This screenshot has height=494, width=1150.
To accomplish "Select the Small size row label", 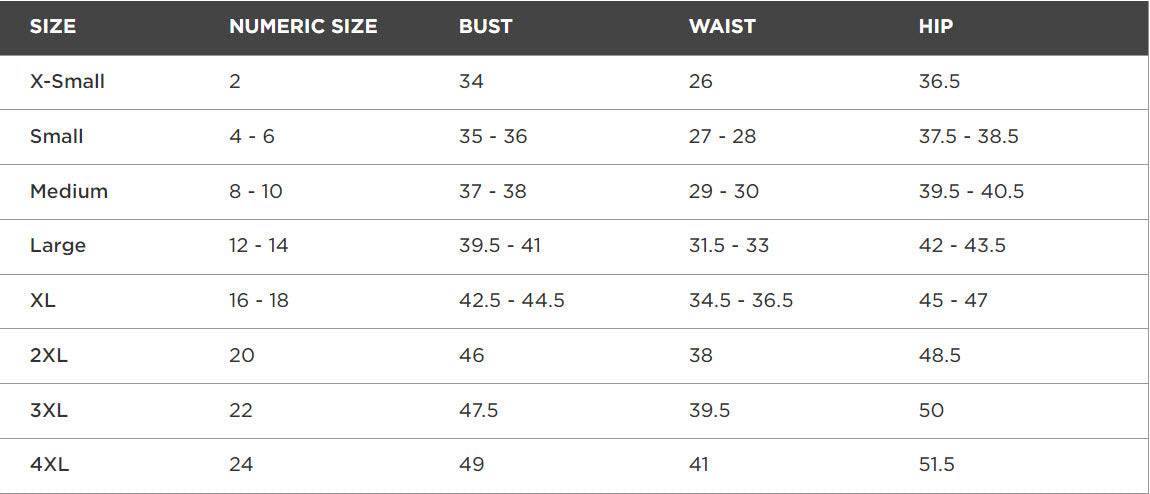I will 57,137.
